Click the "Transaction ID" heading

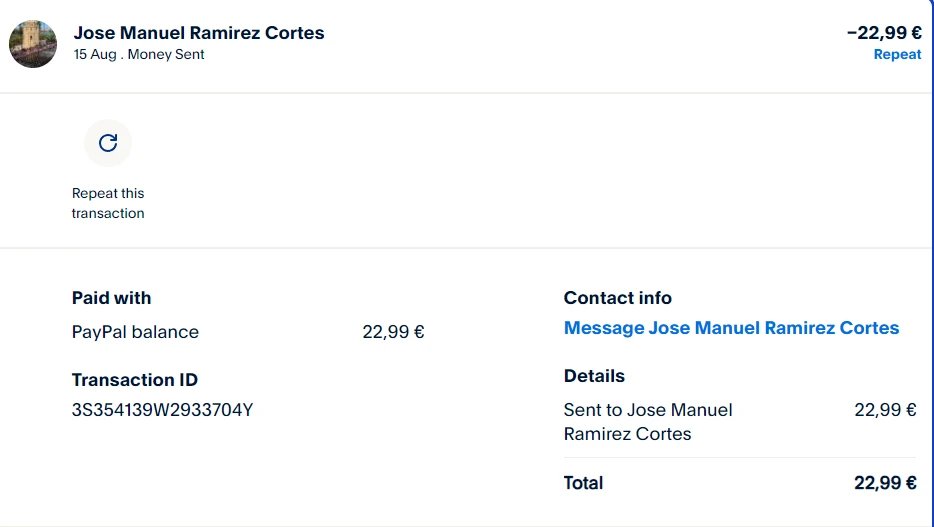click(135, 380)
